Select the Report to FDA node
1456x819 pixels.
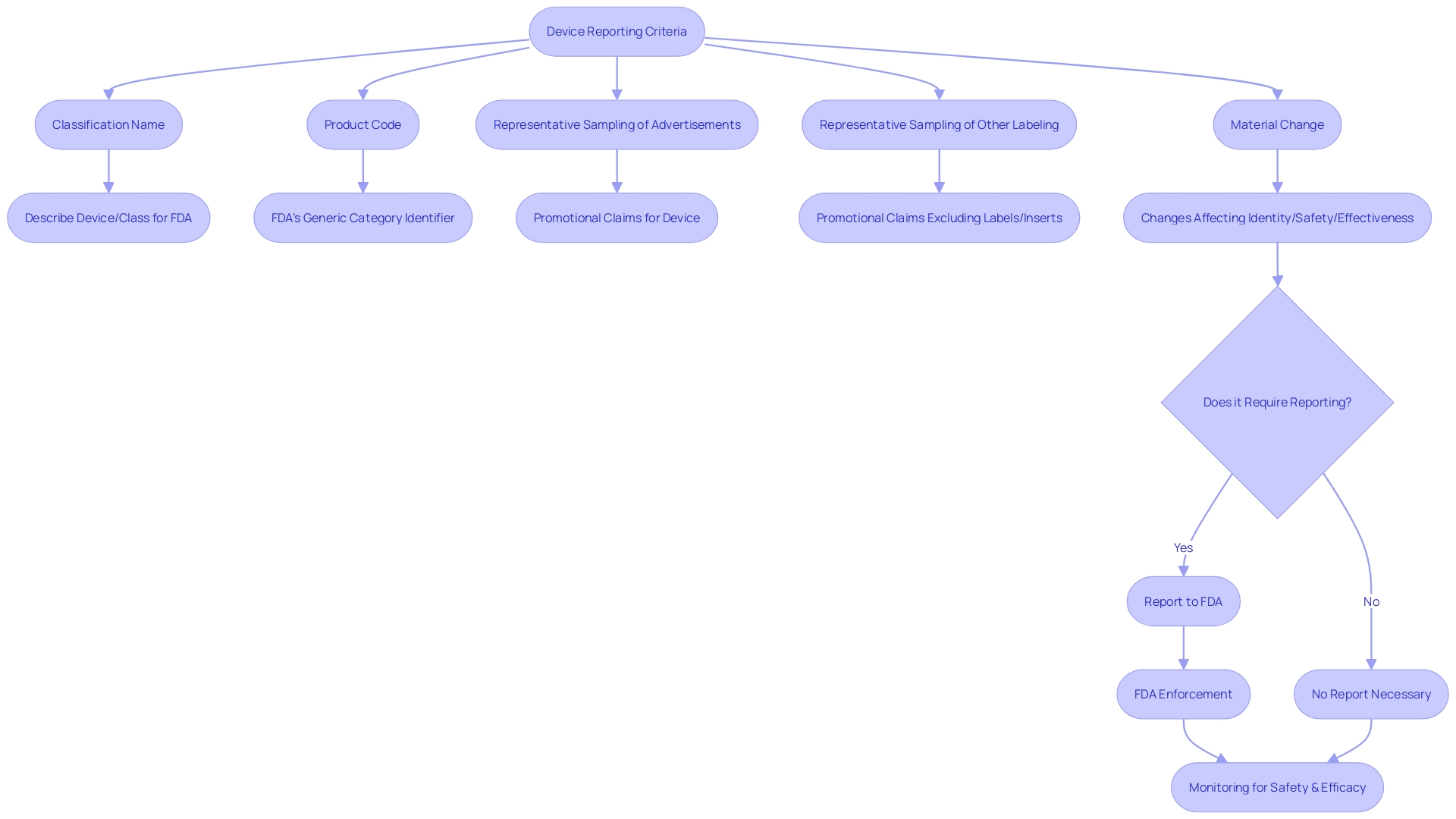coord(1182,600)
